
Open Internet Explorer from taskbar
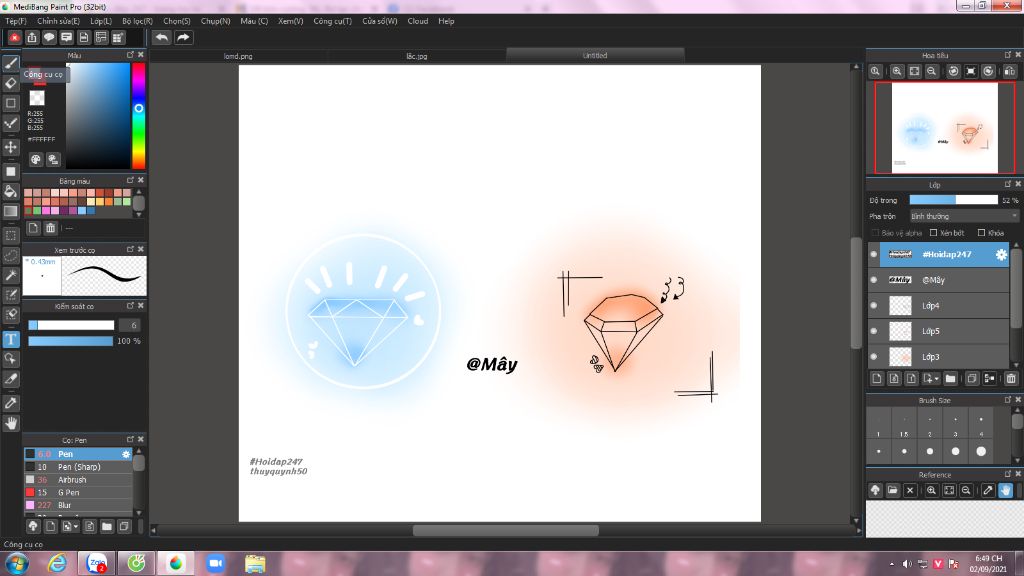pyautogui.click(x=57, y=563)
